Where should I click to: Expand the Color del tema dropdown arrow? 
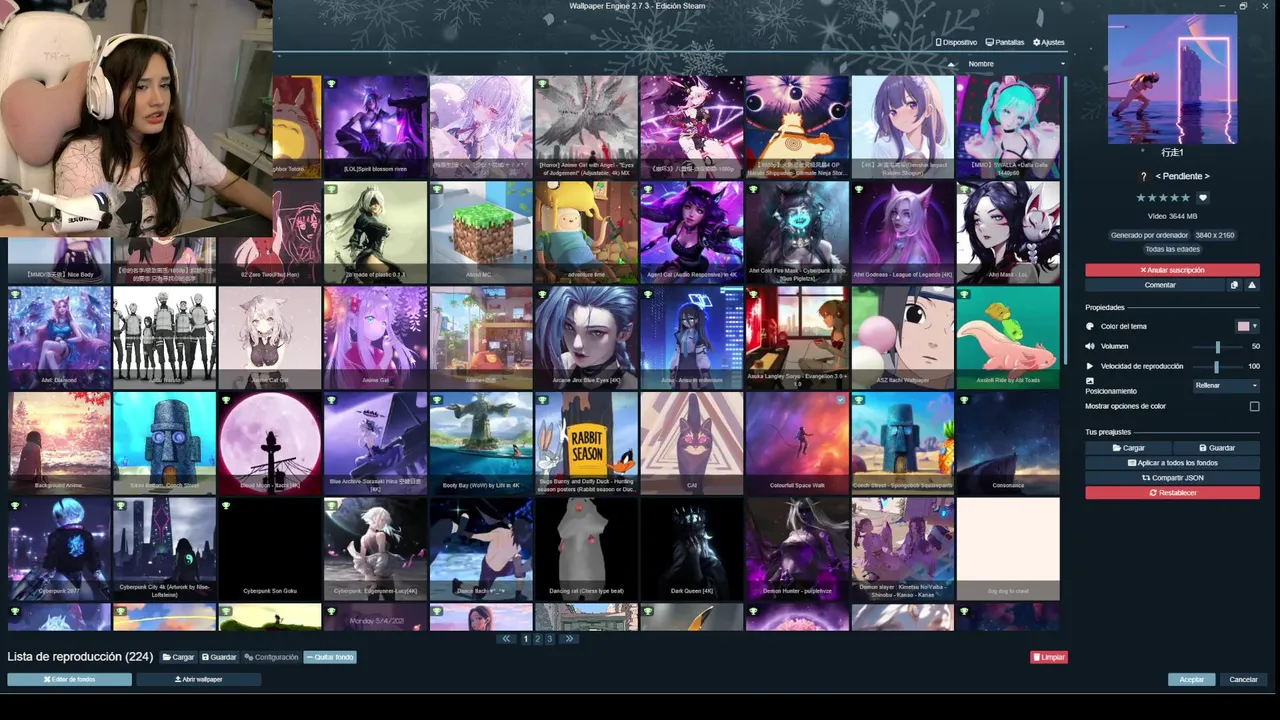(x=1255, y=326)
